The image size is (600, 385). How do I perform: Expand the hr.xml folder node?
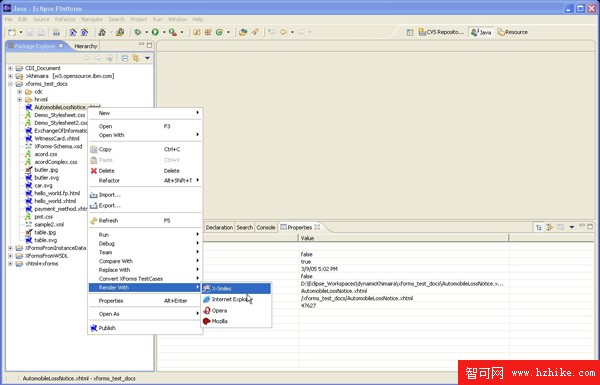(x=20, y=100)
